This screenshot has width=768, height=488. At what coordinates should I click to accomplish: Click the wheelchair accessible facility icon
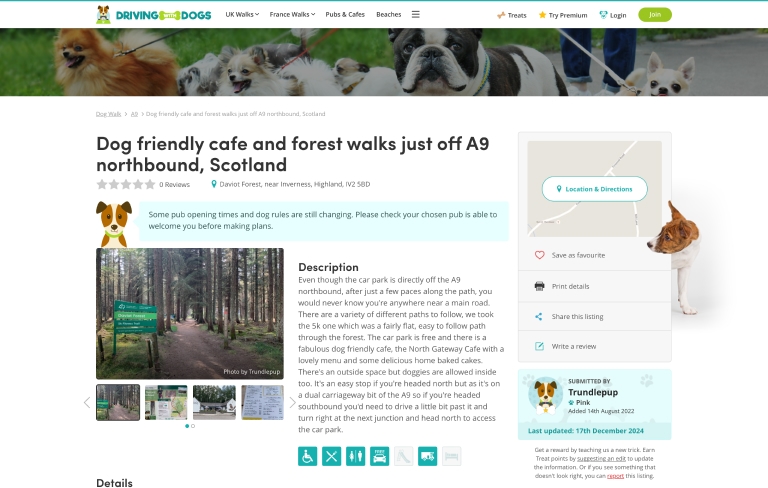point(307,456)
